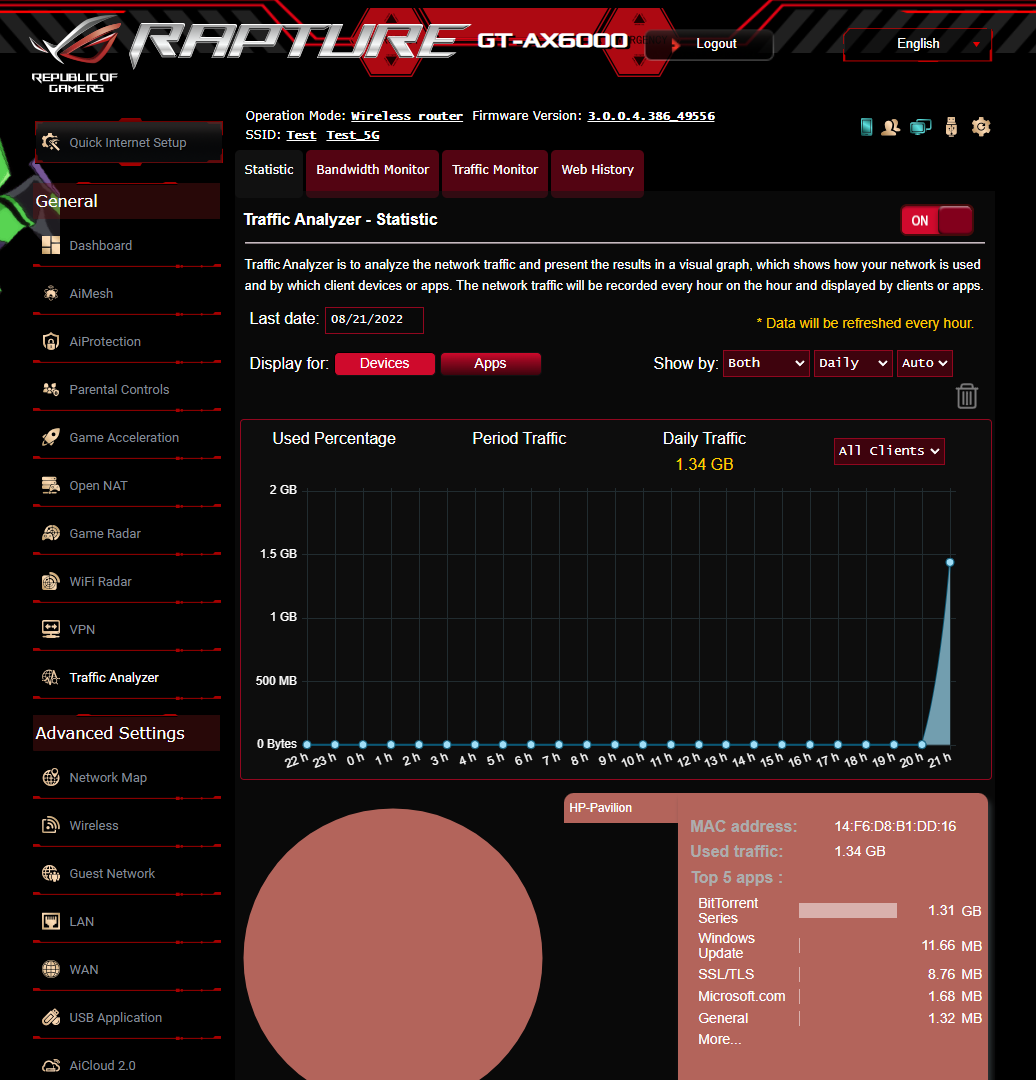Image resolution: width=1036 pixels, height=1080 pixels.
Task: Open the guest network users status icon
Action: coord(891,127)
